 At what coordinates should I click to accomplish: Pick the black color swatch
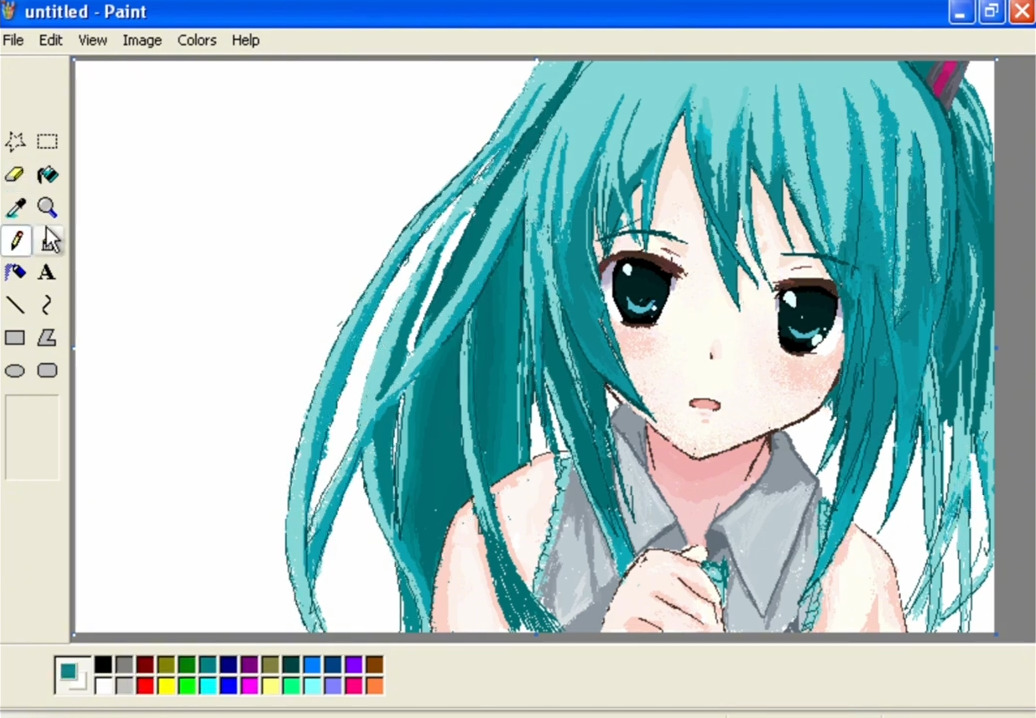point(103,664)
